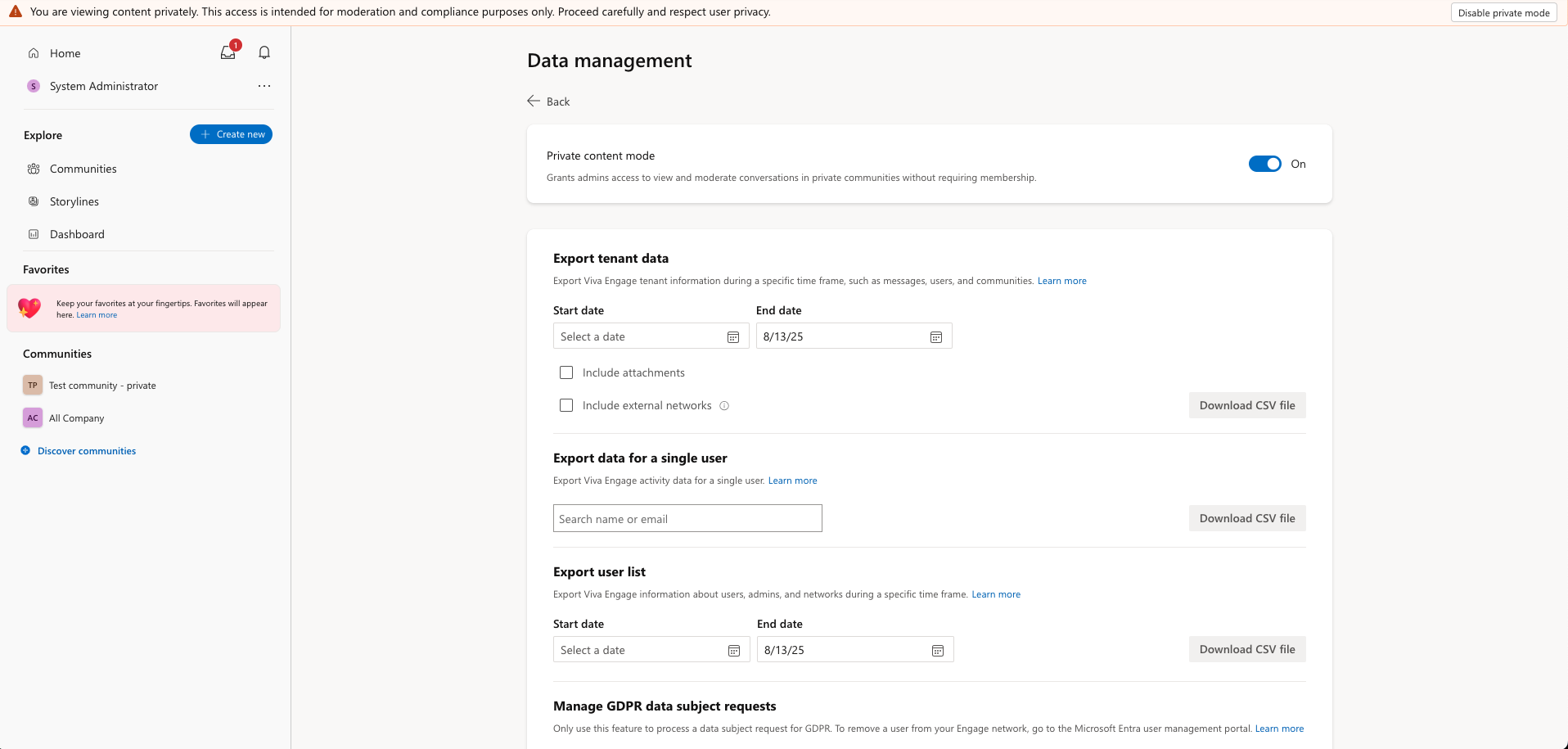This screenshot has height=749, width=1568.
Task: Open calendar picker for tenant Start date
Action: [x=733, y=337]
